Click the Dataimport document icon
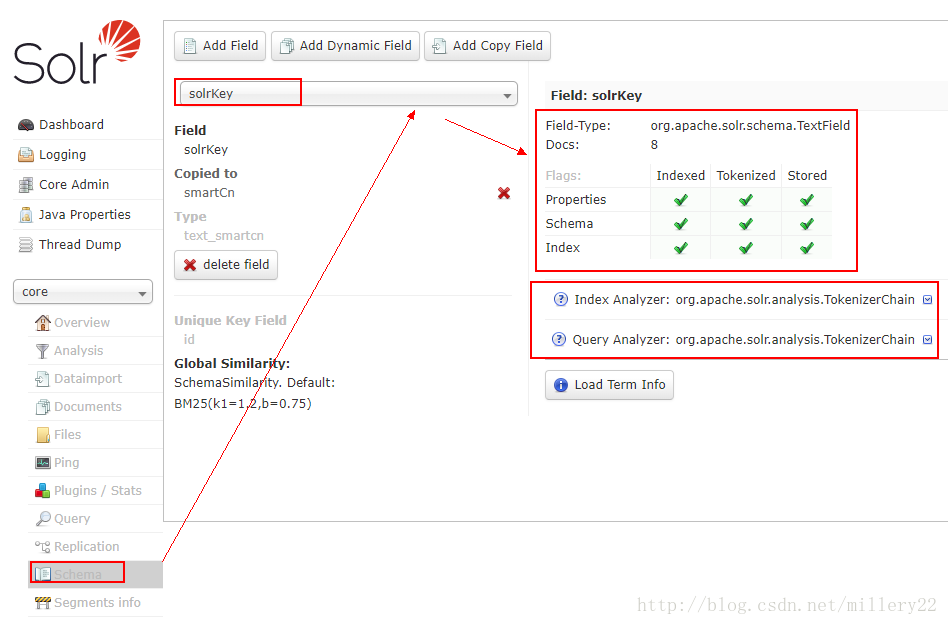The height and width of the screenshot is (625, 948). tap(42, 379)
